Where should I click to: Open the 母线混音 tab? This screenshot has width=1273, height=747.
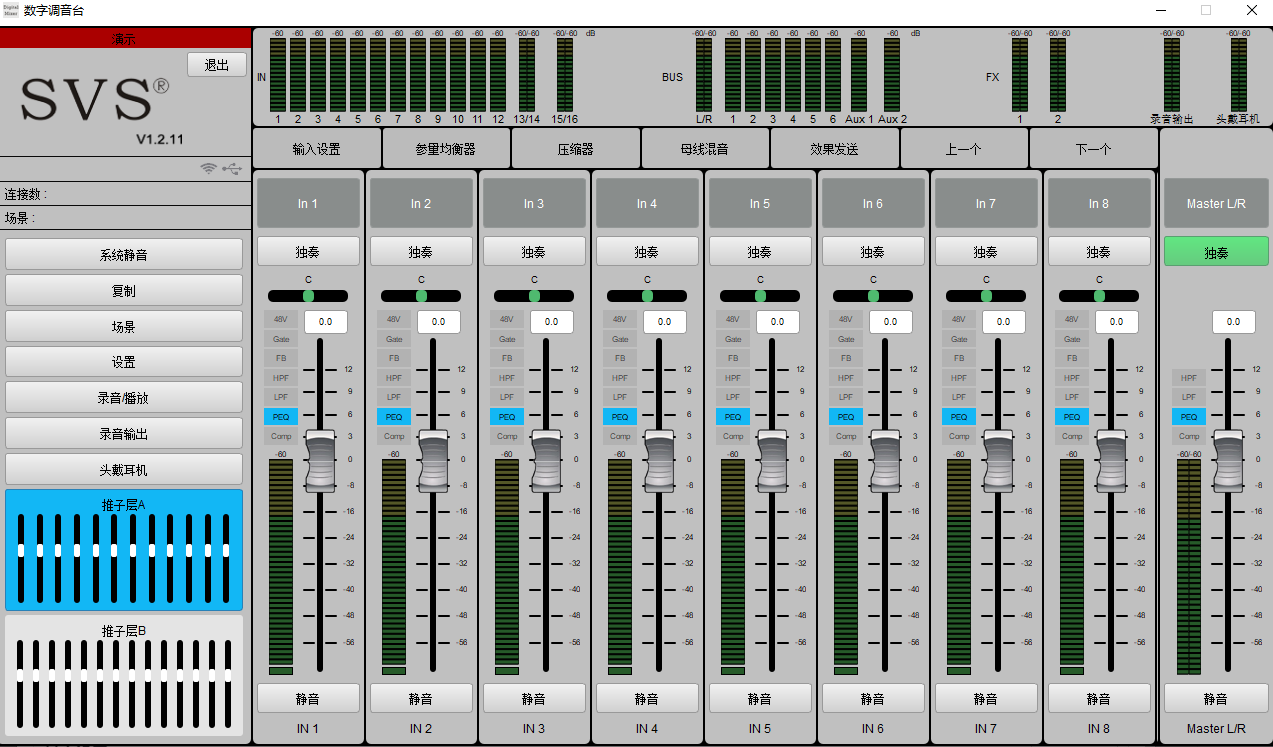pos(704,149)
